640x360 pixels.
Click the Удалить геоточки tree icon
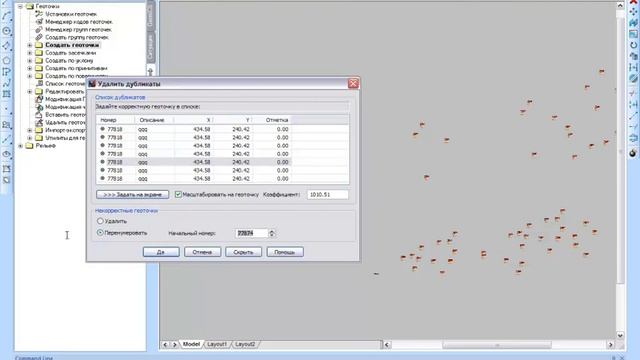[39, 122]
